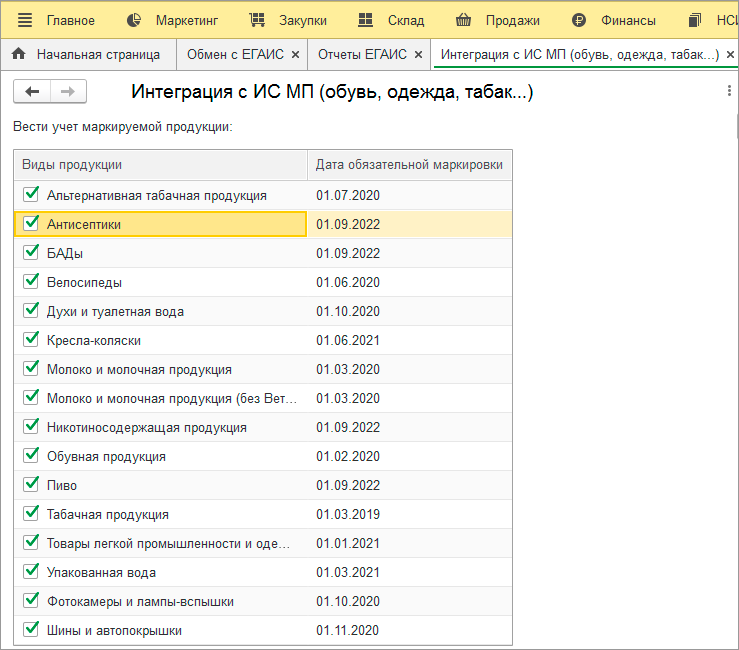
Task: Select the Кресла-коляски date 01.06.2021
Action: pos(409,340)
